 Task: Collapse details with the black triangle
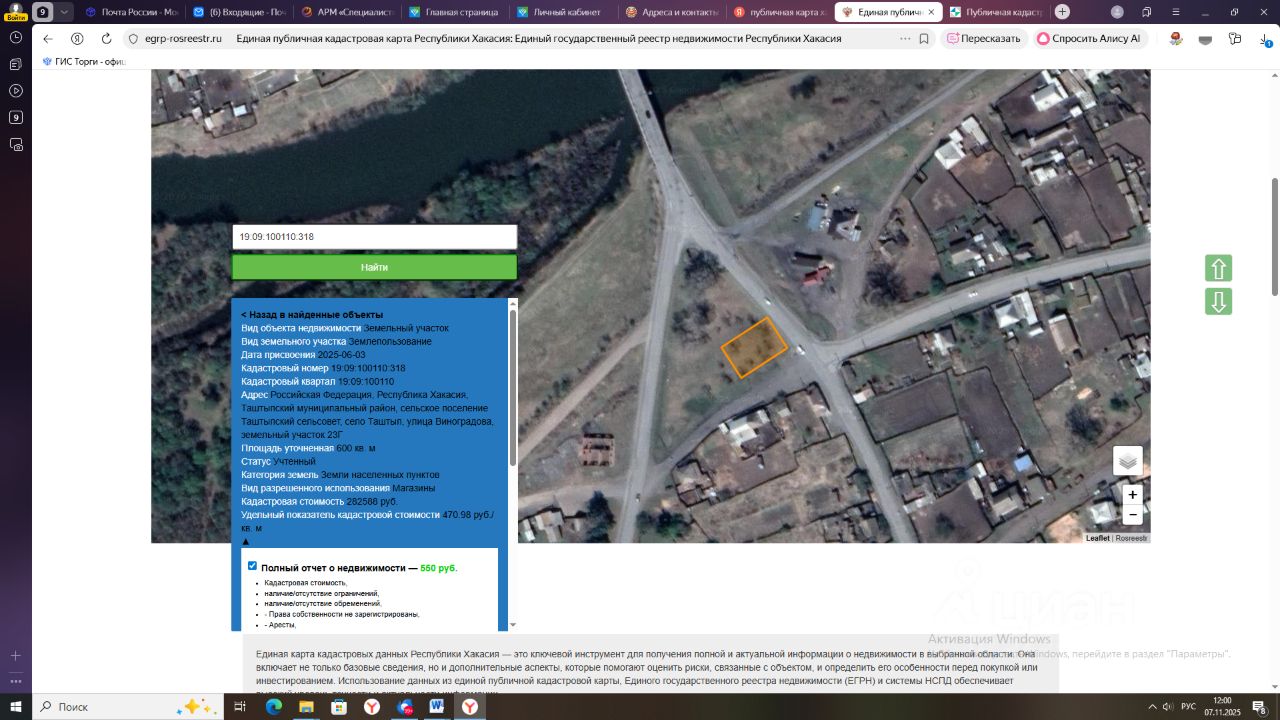click(246, 541)
